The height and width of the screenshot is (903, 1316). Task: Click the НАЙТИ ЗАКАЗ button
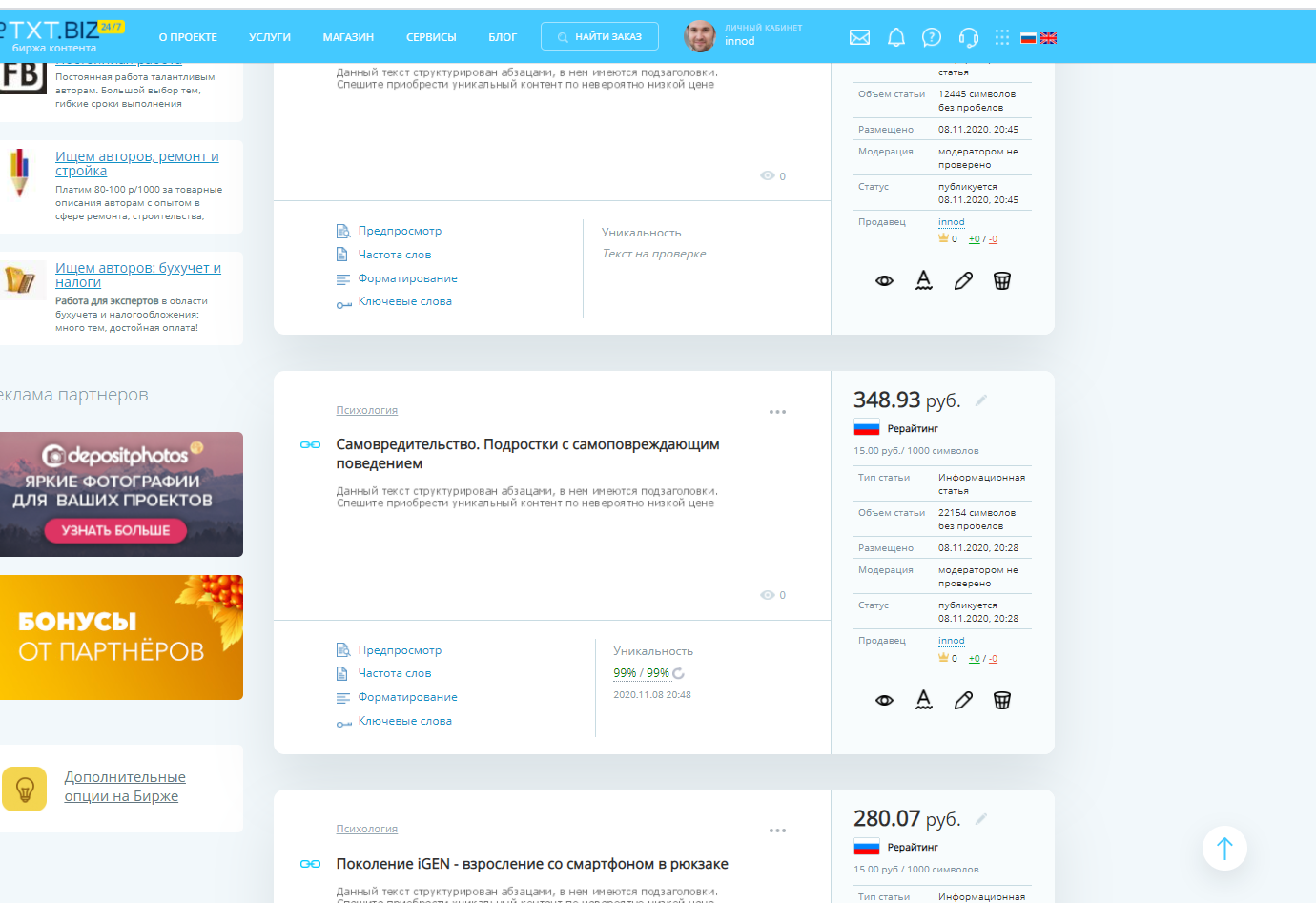[599, 36]
